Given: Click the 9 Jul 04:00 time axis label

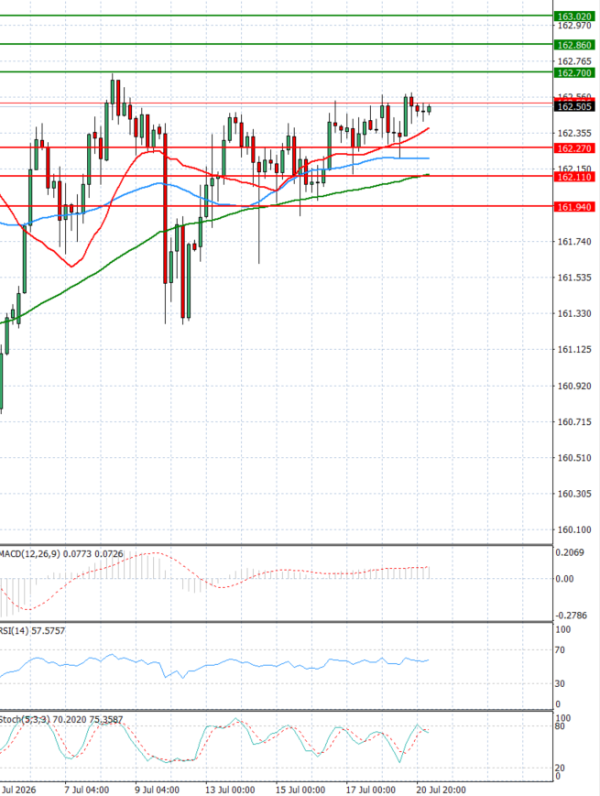Looking at the screenshot, I should [157, 790].
